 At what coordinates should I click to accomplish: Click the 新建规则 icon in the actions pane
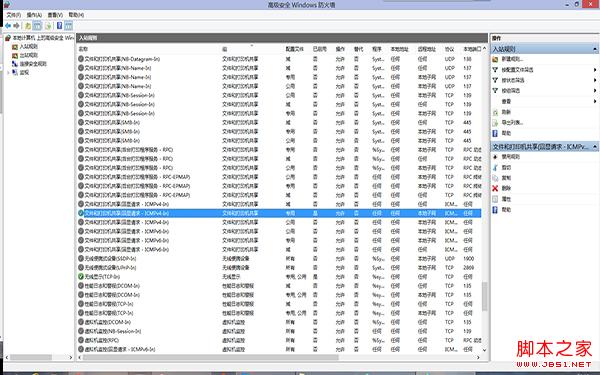[x=495, y=59]
